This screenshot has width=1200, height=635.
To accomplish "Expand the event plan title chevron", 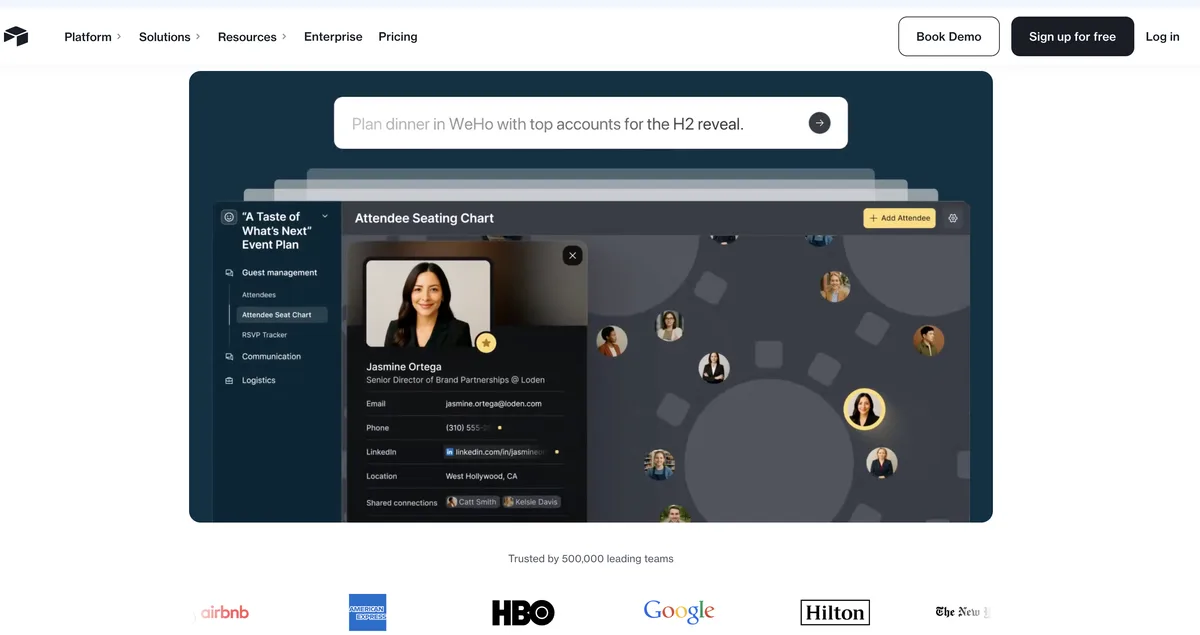I will click(x=325, y=217).
